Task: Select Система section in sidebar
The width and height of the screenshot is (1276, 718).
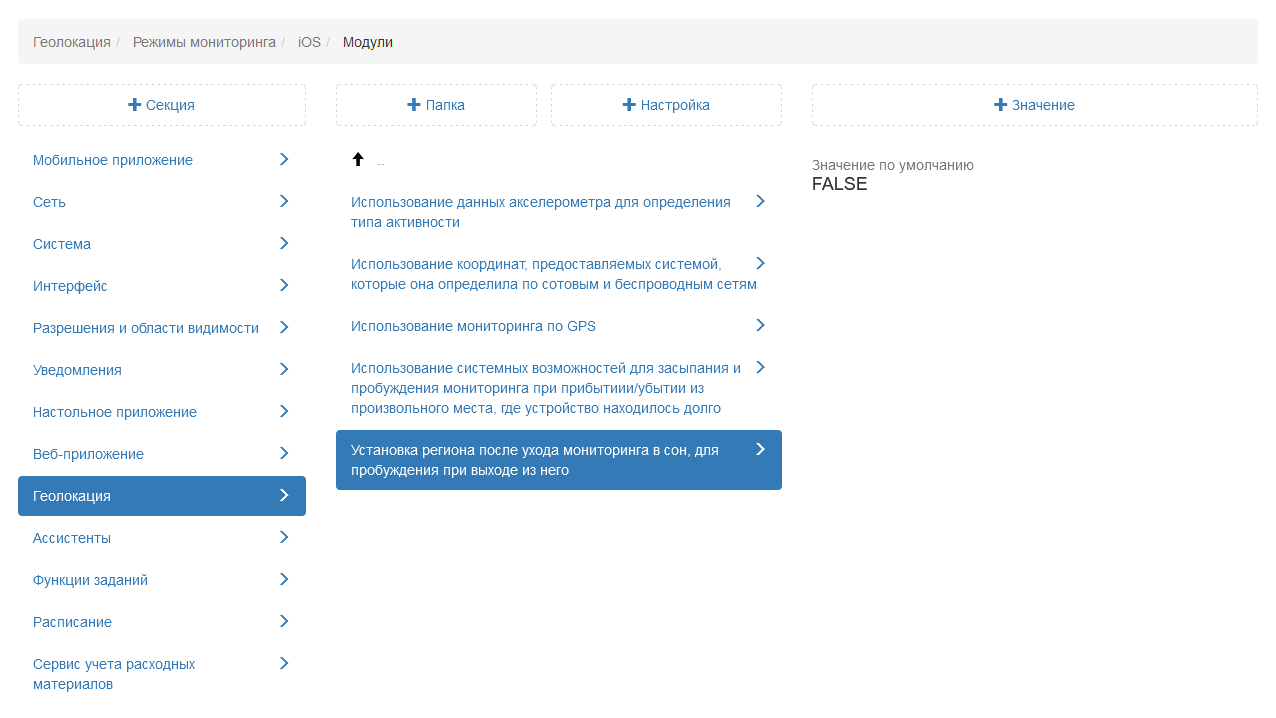Action: (x=62, y=244)
